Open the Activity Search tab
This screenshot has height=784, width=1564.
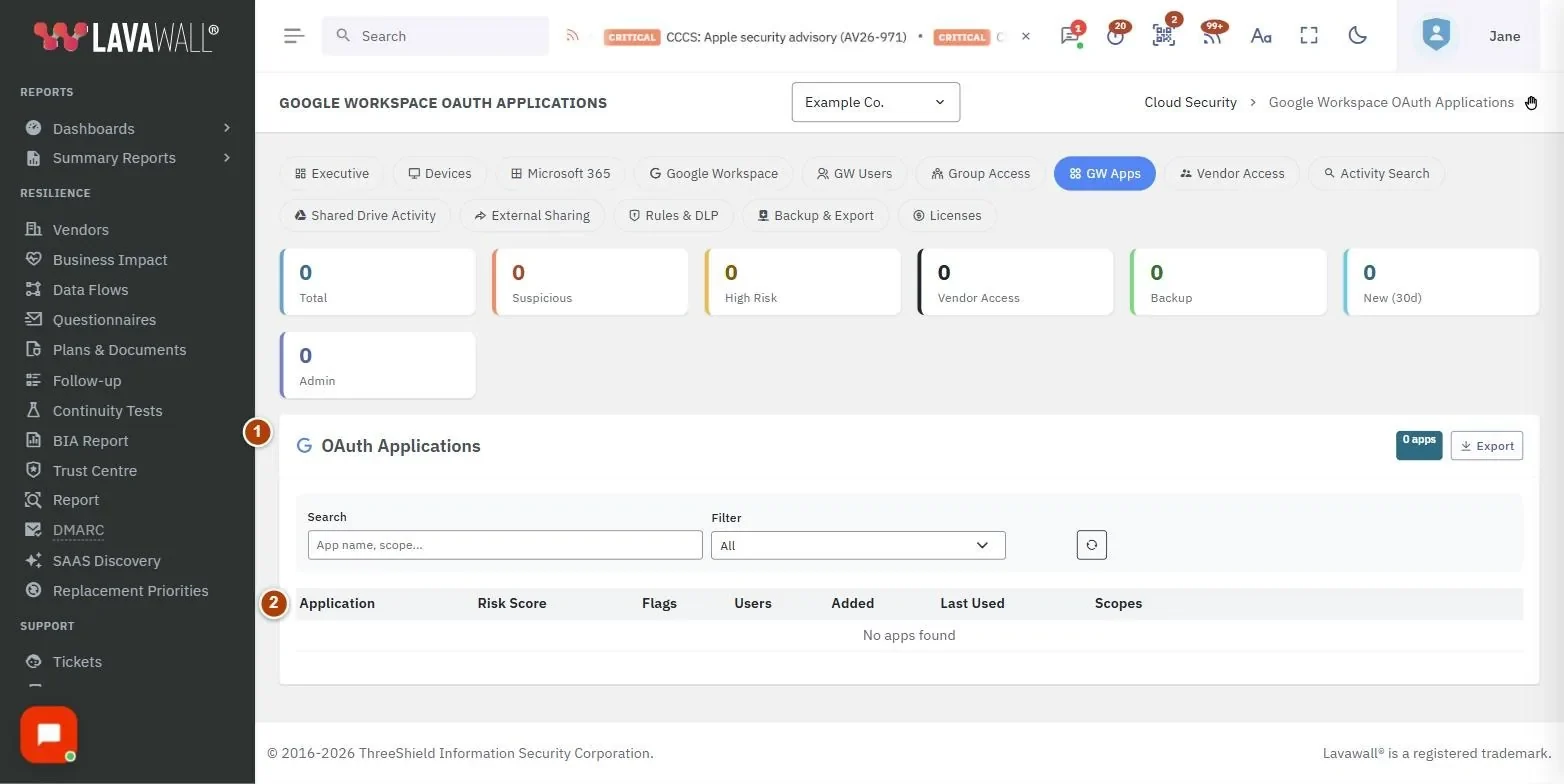pyautogui.click(x=1376, y=173)
